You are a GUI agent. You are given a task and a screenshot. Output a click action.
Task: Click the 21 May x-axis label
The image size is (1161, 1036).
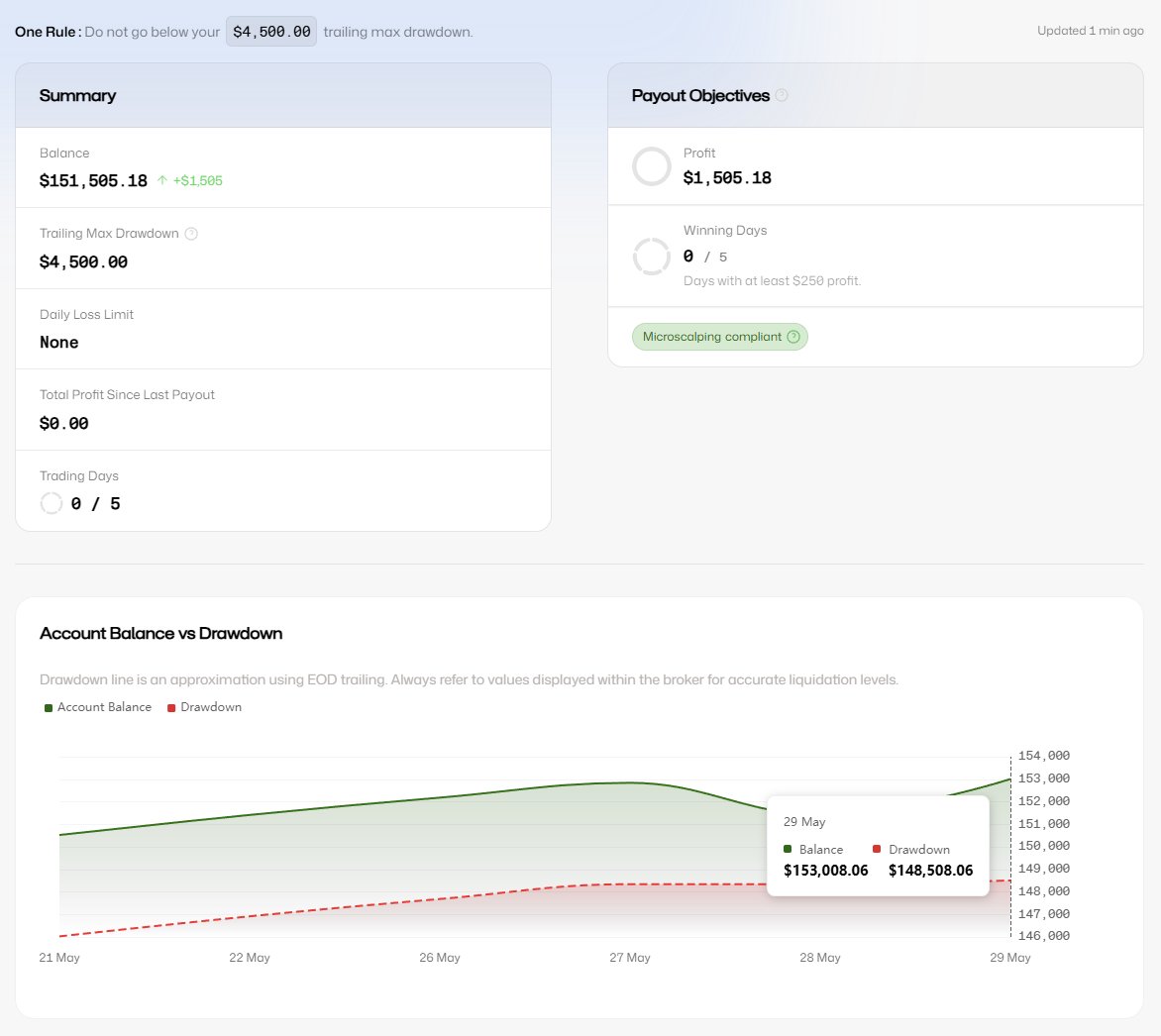pos(59,958)
